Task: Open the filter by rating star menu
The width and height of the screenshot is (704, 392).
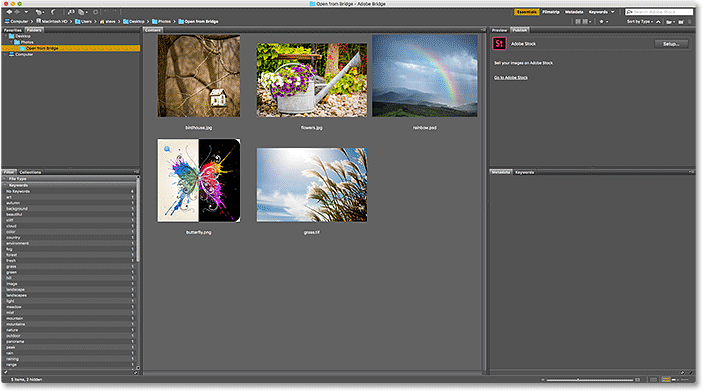Action: pos(603,22)
